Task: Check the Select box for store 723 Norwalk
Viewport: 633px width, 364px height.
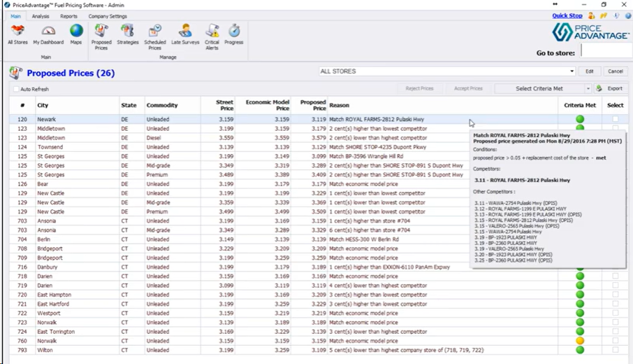Action: point(615,322)
